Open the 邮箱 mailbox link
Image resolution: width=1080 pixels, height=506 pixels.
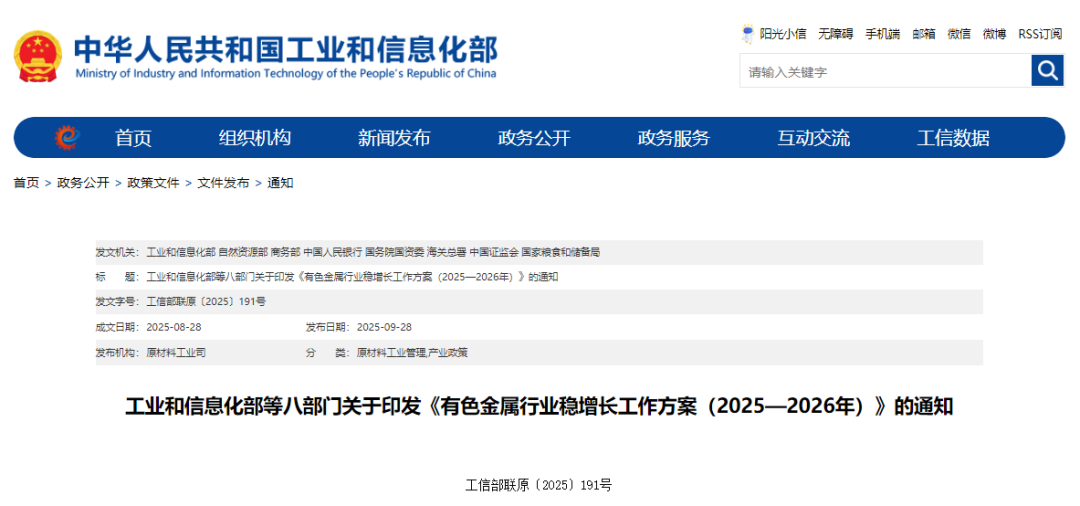(924, 34)
